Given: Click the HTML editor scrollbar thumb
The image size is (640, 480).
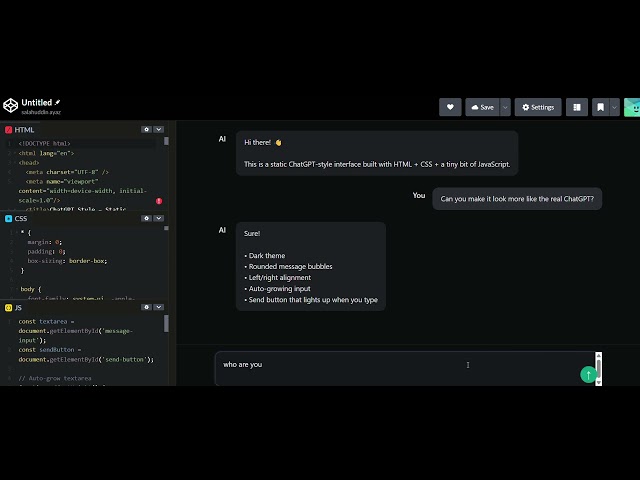Looking at the screenshot, I should click(x=166, y=141).
